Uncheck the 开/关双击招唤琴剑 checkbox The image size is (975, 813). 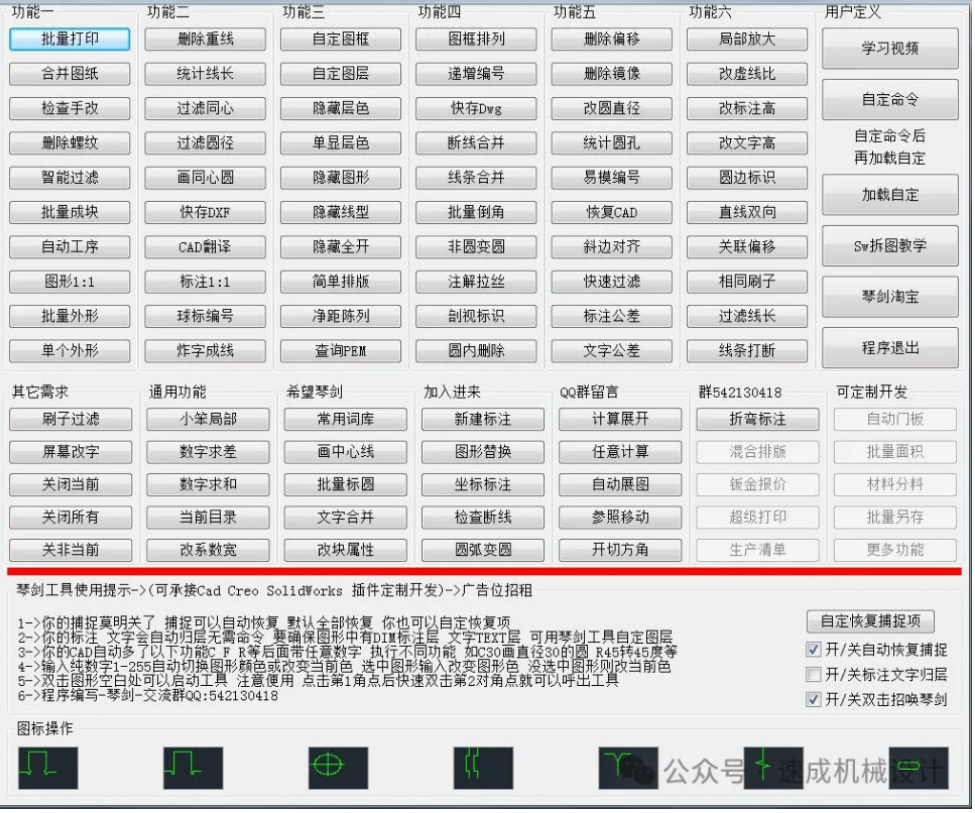coord(814,699)
